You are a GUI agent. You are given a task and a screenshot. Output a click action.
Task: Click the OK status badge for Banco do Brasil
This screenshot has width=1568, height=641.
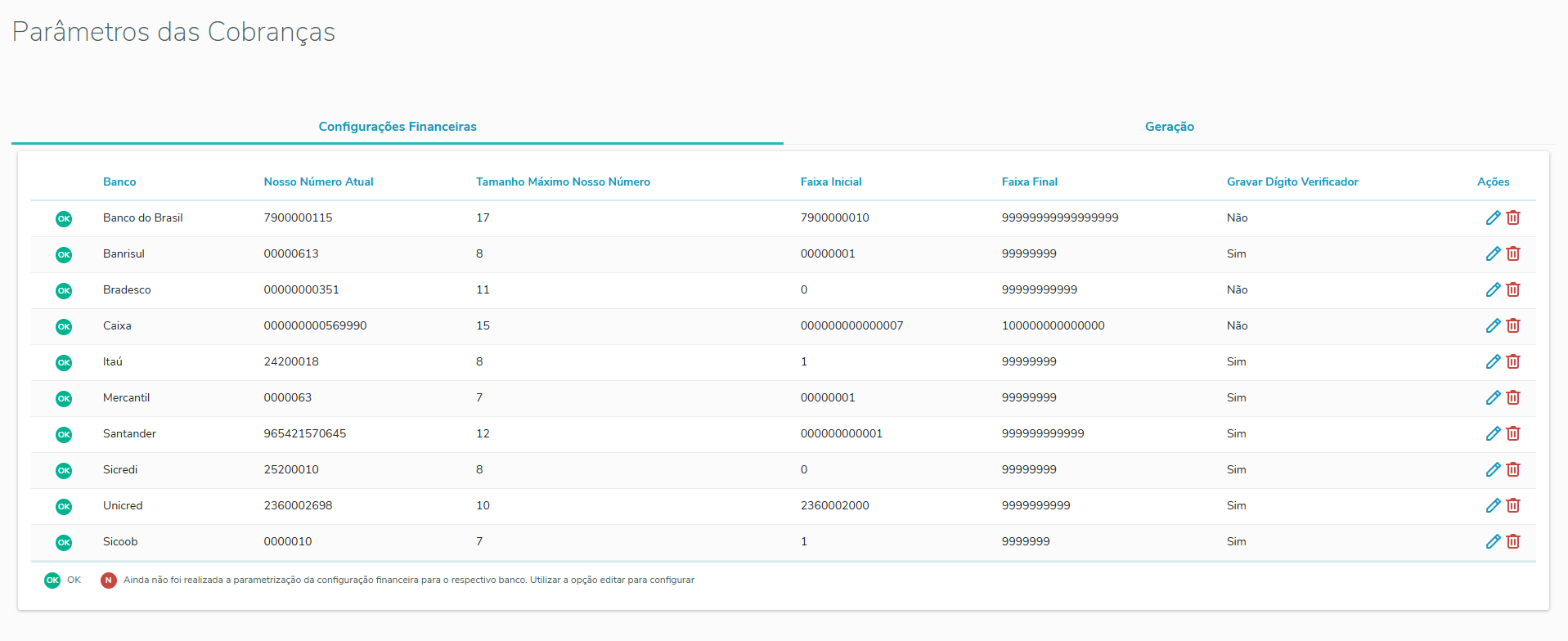[x=64, y=218]
